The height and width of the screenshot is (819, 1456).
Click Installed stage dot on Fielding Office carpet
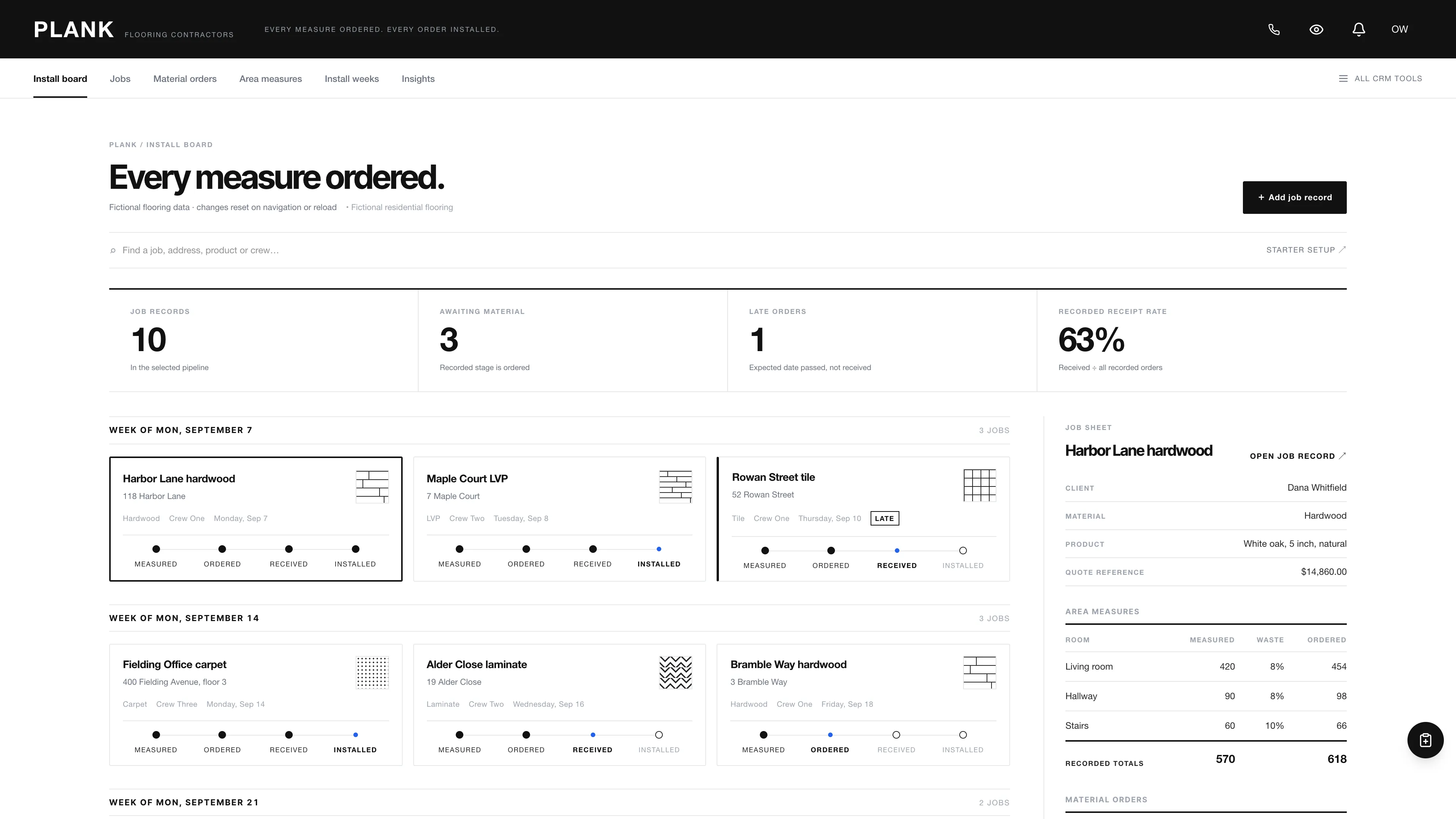click(x=355, y=735)
